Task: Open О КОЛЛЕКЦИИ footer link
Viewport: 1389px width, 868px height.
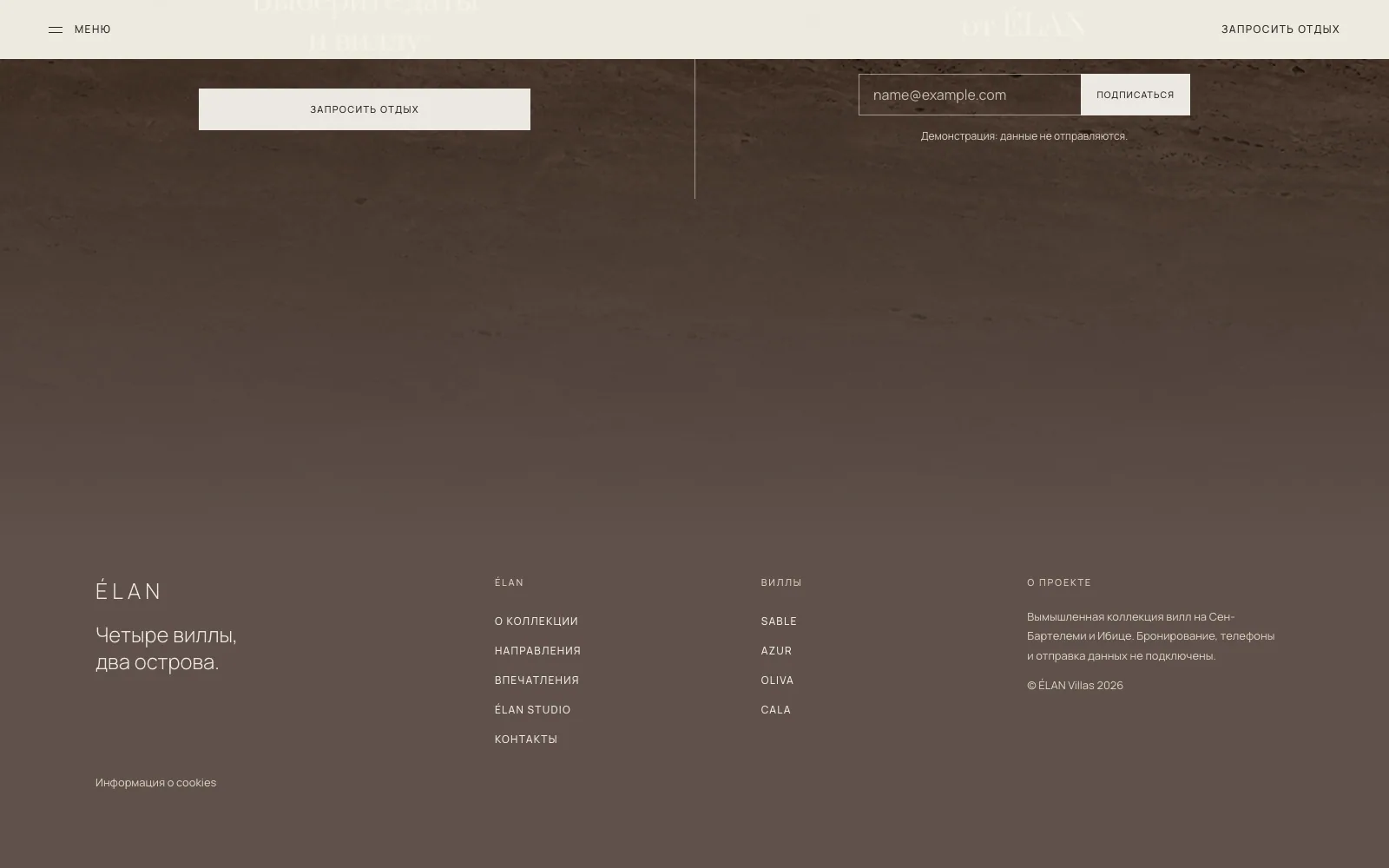Action: 537,621
